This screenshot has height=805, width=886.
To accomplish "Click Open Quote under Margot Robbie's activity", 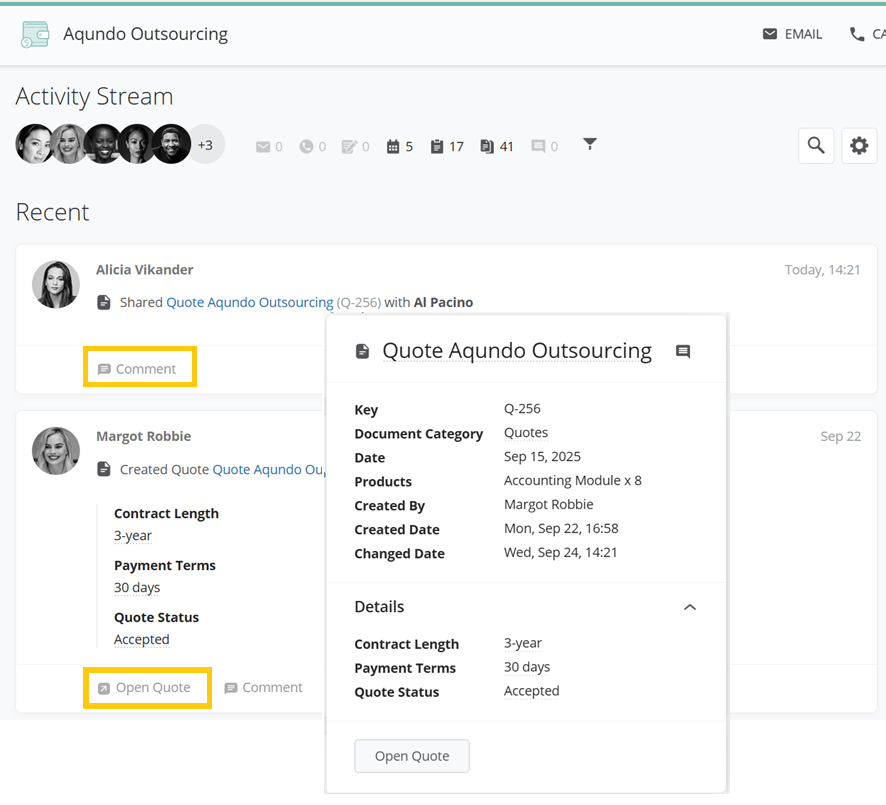I will 145,688.
